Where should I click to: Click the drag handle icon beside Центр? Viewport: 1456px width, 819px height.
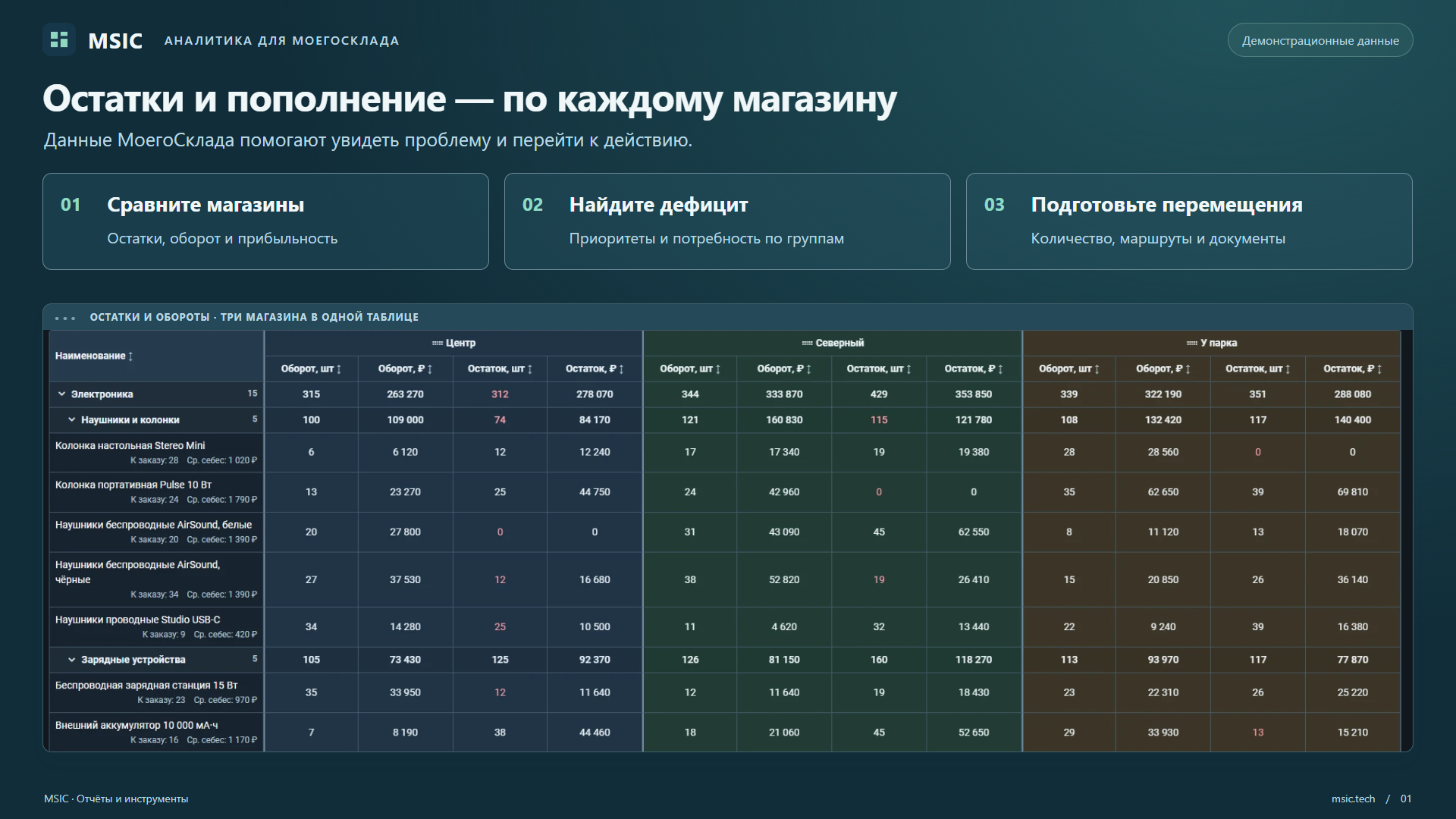[x=438, y=344]
